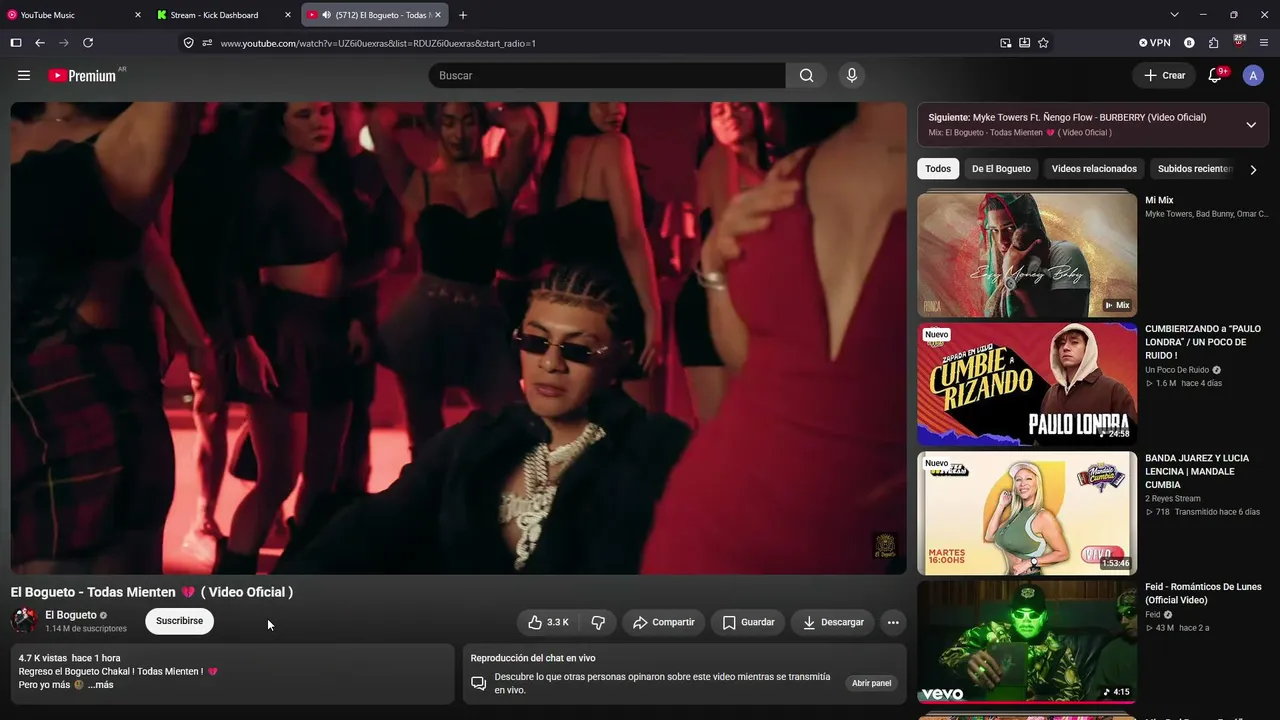Focus the Buscar search field
Viewport: 1280px width, 720px height.
(x=607, y=75)
